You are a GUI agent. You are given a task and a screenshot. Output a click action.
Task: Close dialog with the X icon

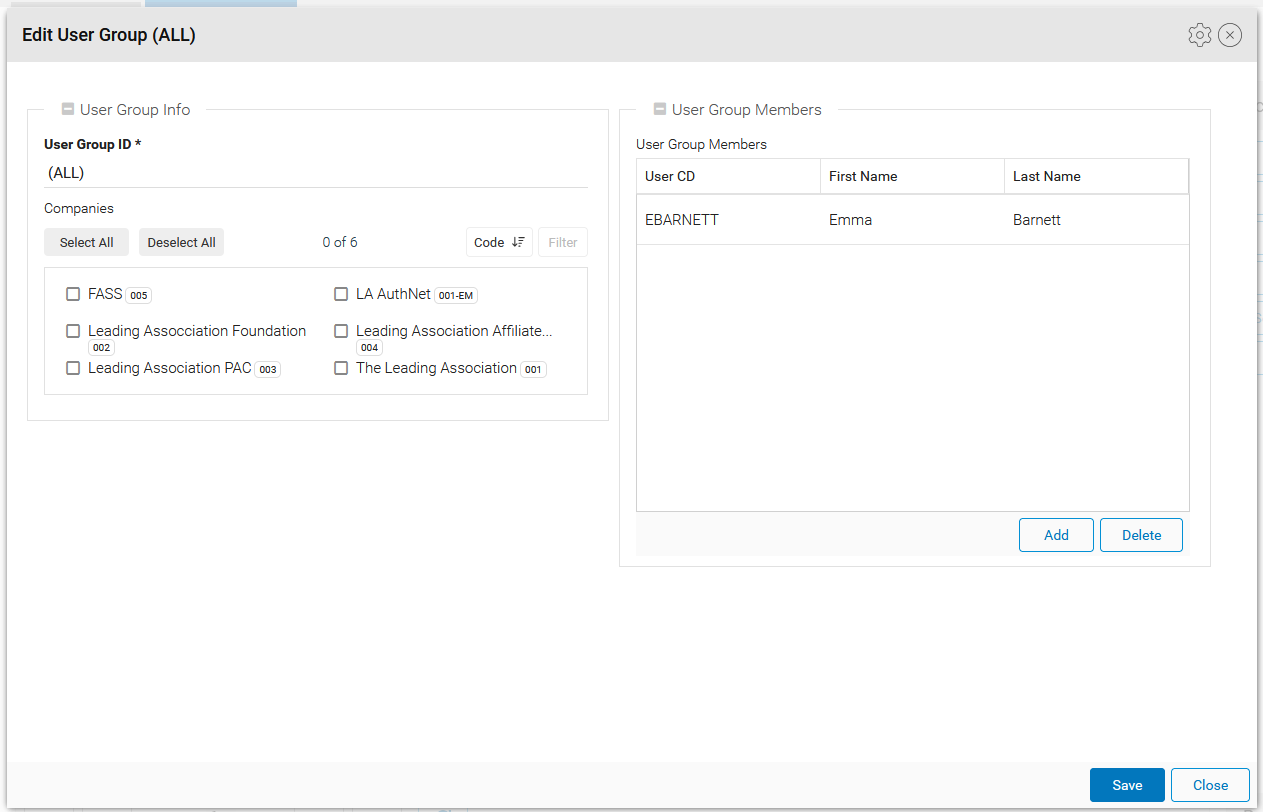(x=1230, y=35)
